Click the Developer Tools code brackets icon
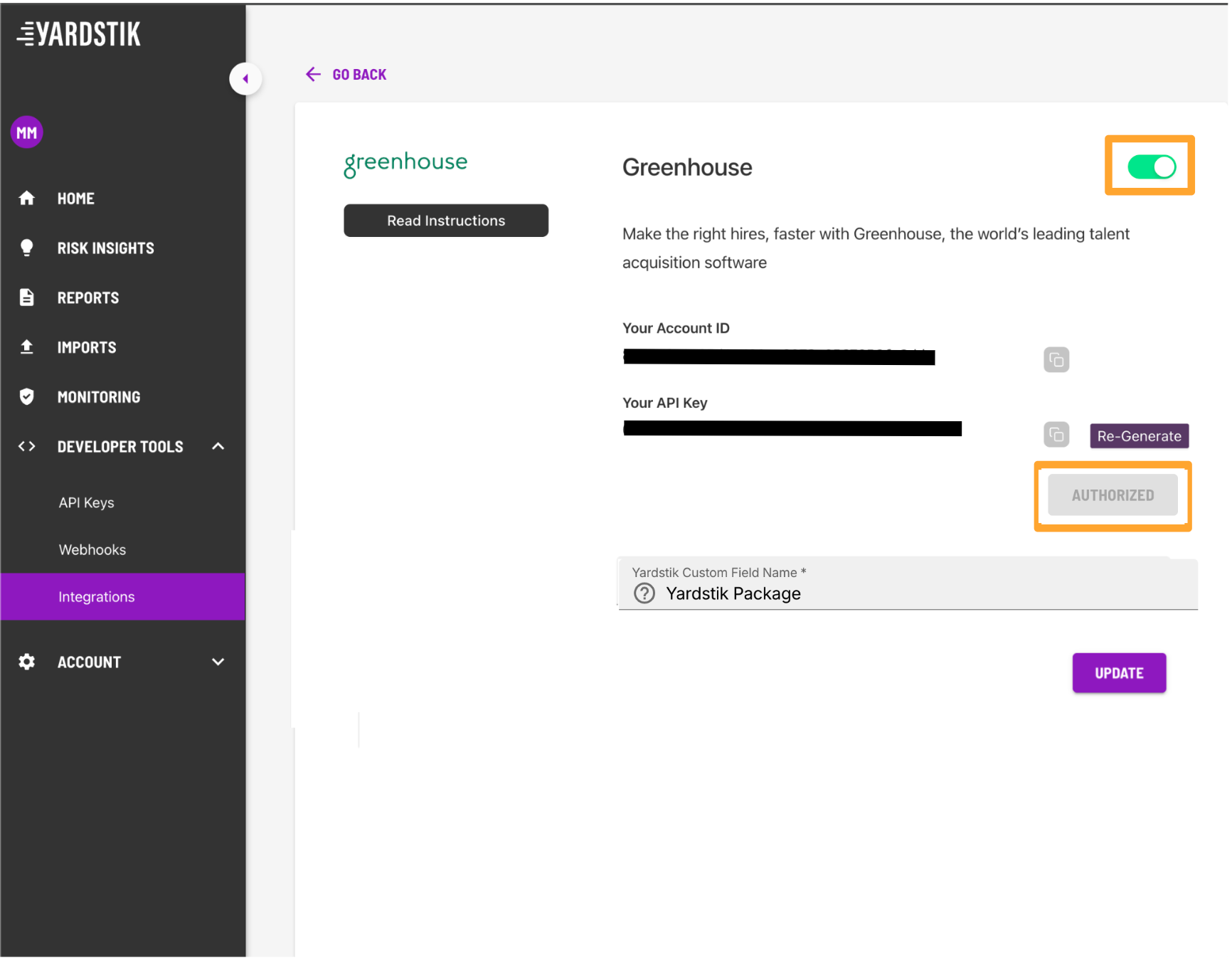The width and height of the screenshot is (1232, 962). (27, 447)
